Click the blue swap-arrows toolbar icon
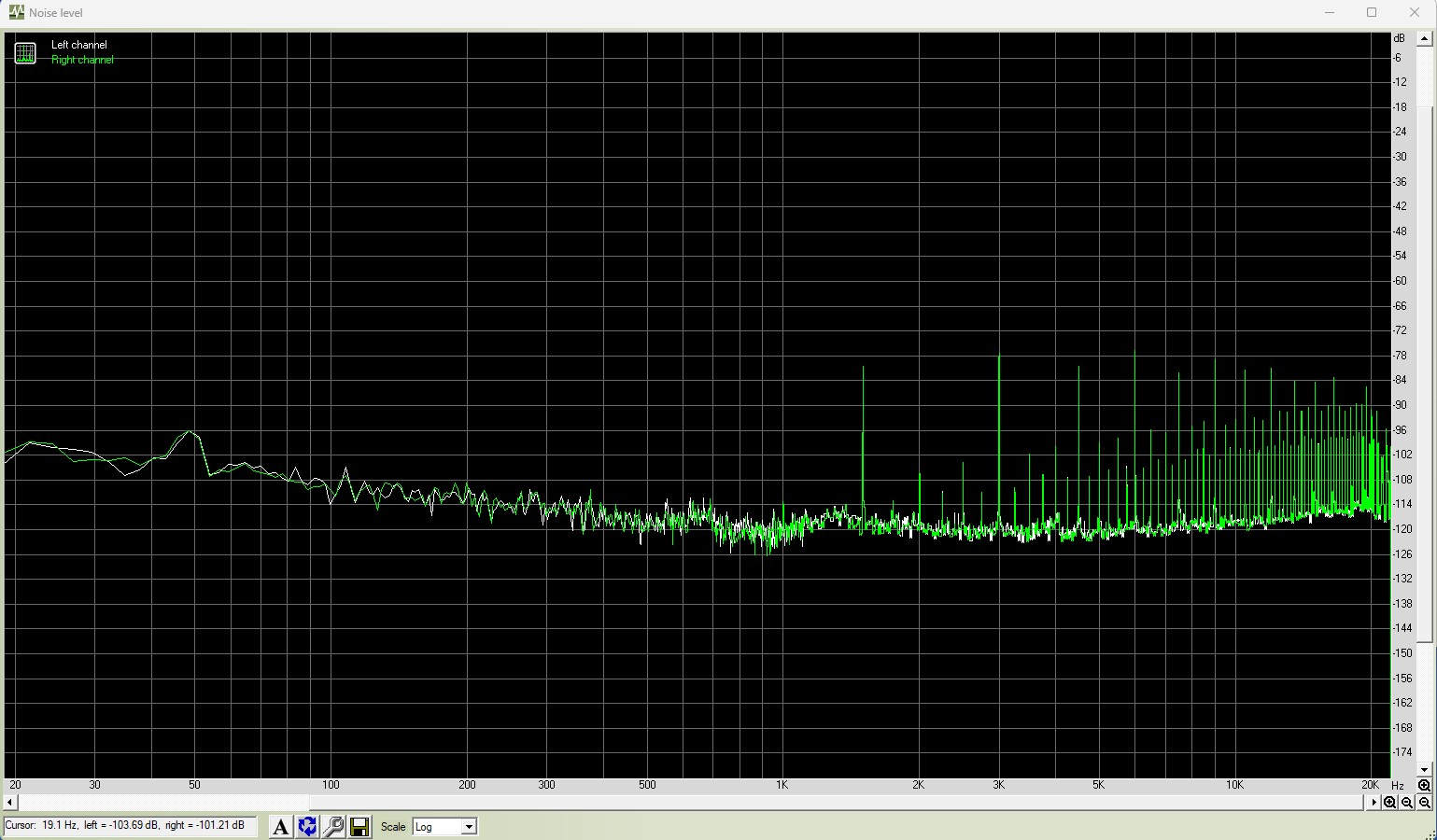This screenshot has height=840, width=1437. pyautogui.click(x=306, y=826)
